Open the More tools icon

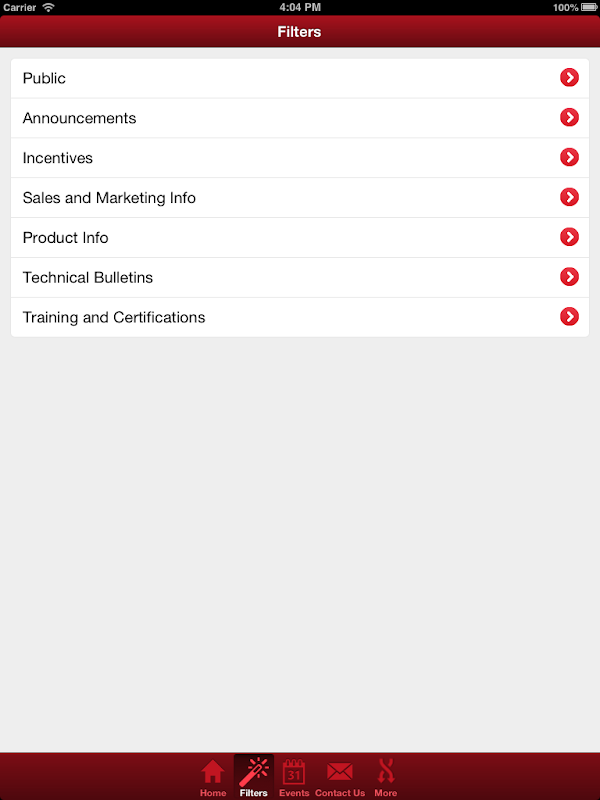point(386,772)
